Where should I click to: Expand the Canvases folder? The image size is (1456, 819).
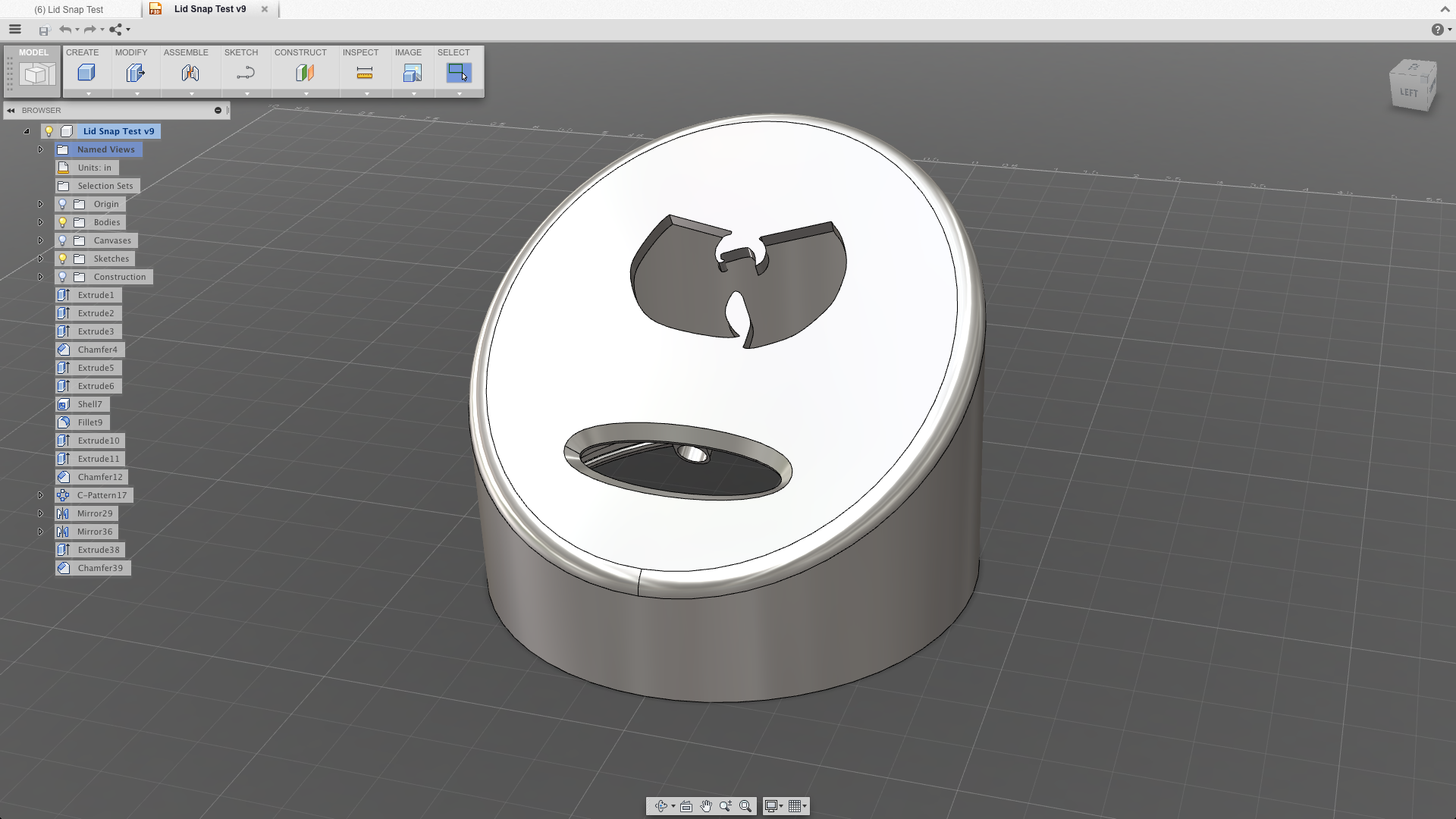point(40,240)
